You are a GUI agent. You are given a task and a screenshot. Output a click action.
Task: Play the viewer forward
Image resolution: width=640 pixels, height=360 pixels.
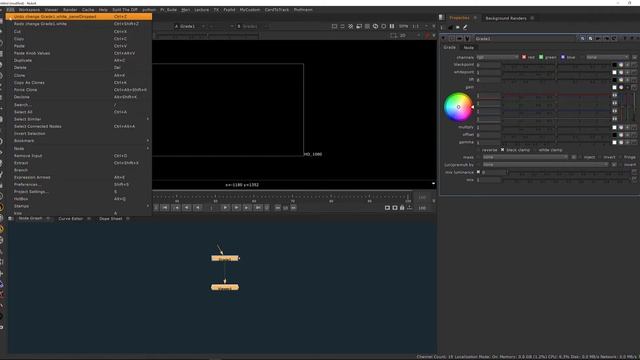225,208
